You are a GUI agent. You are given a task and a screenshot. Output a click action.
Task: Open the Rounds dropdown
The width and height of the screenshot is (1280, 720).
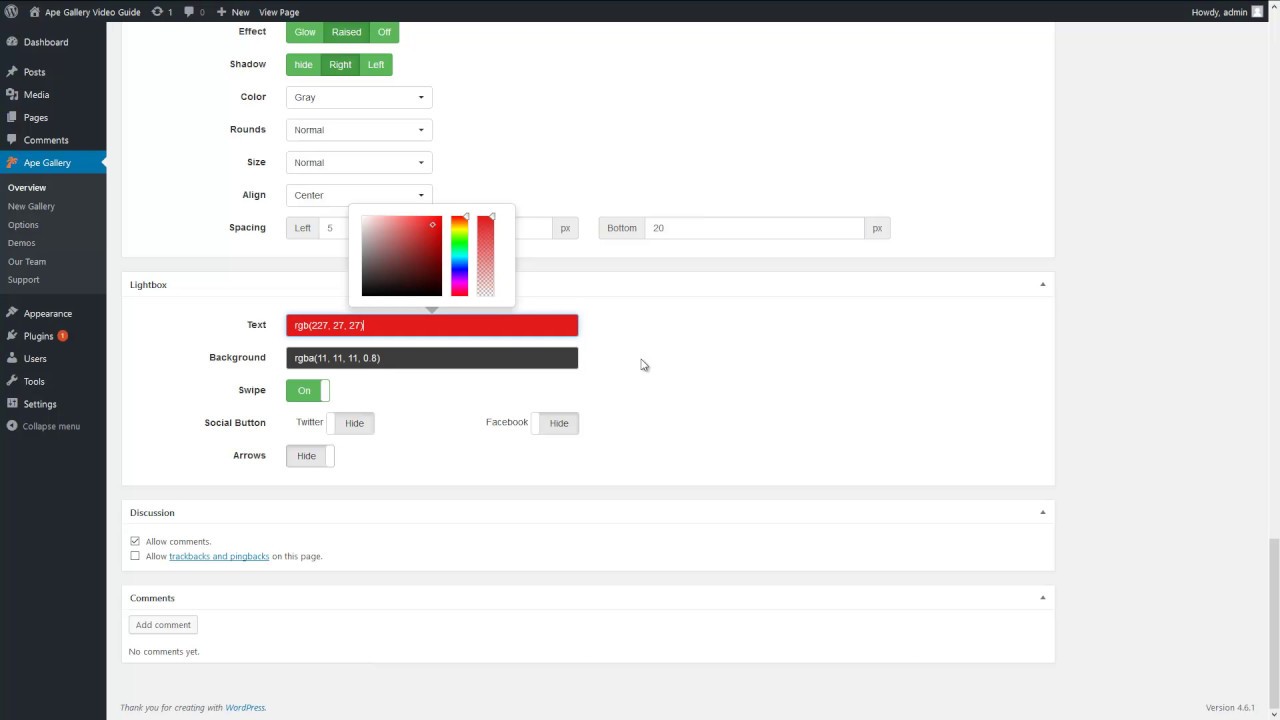point(359,130)
